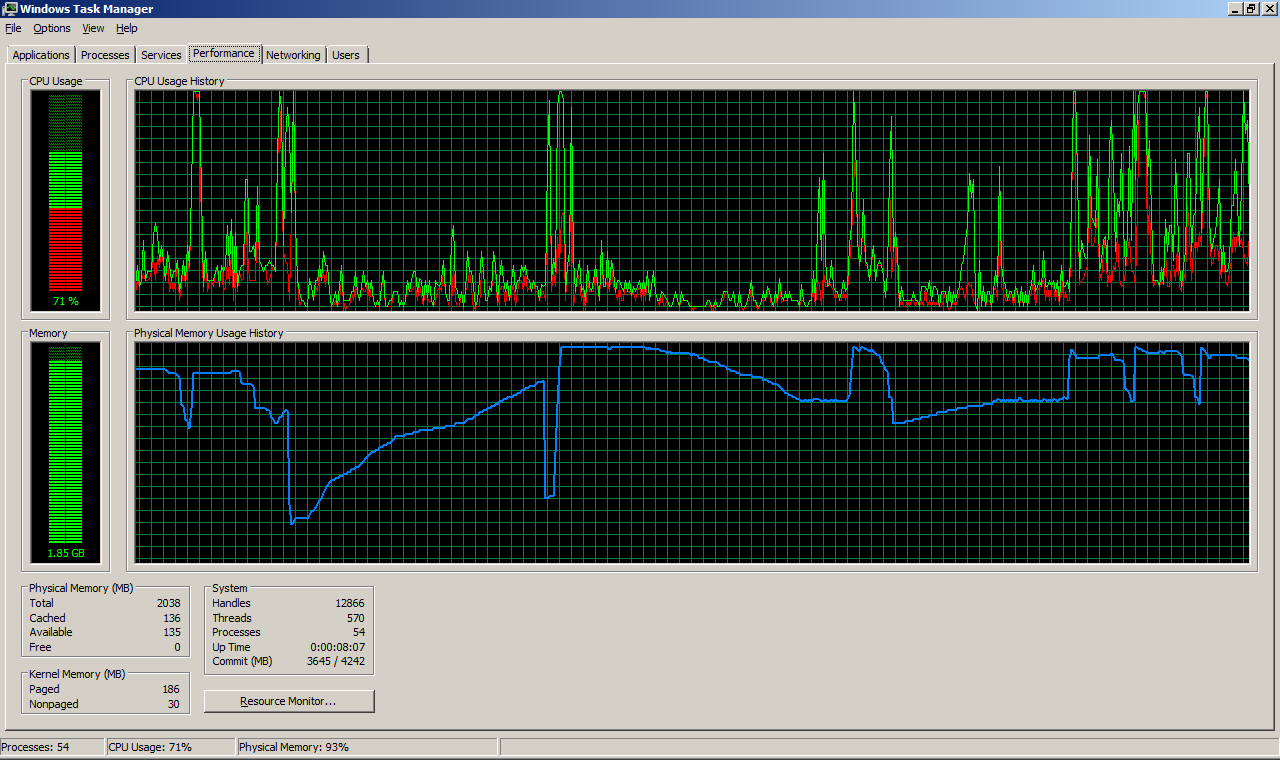Switch to the Processes tab
1280x760 pixels.
pos(105,55)
